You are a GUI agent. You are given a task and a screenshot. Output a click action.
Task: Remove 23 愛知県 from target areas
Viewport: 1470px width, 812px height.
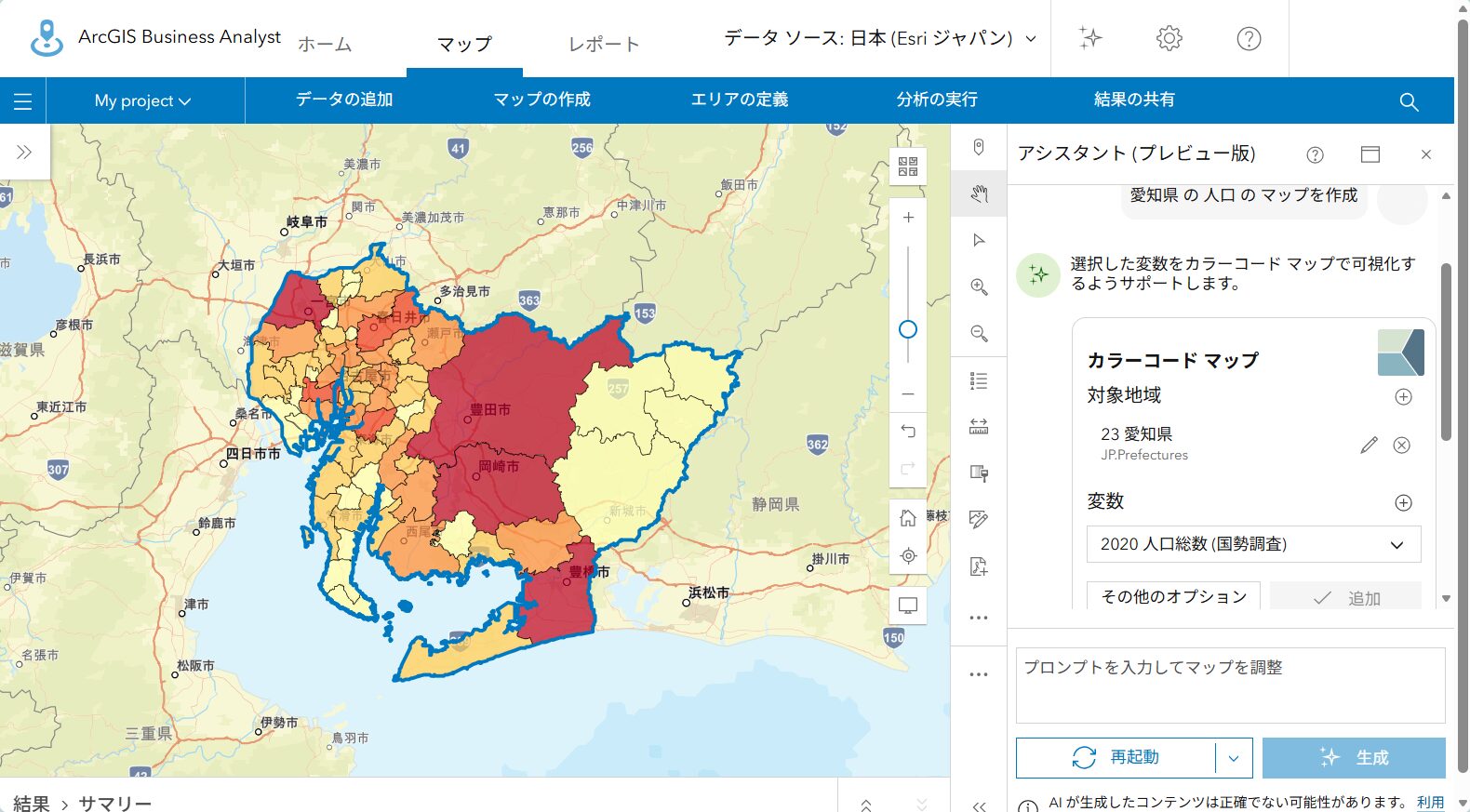(x=1402, y=445)
